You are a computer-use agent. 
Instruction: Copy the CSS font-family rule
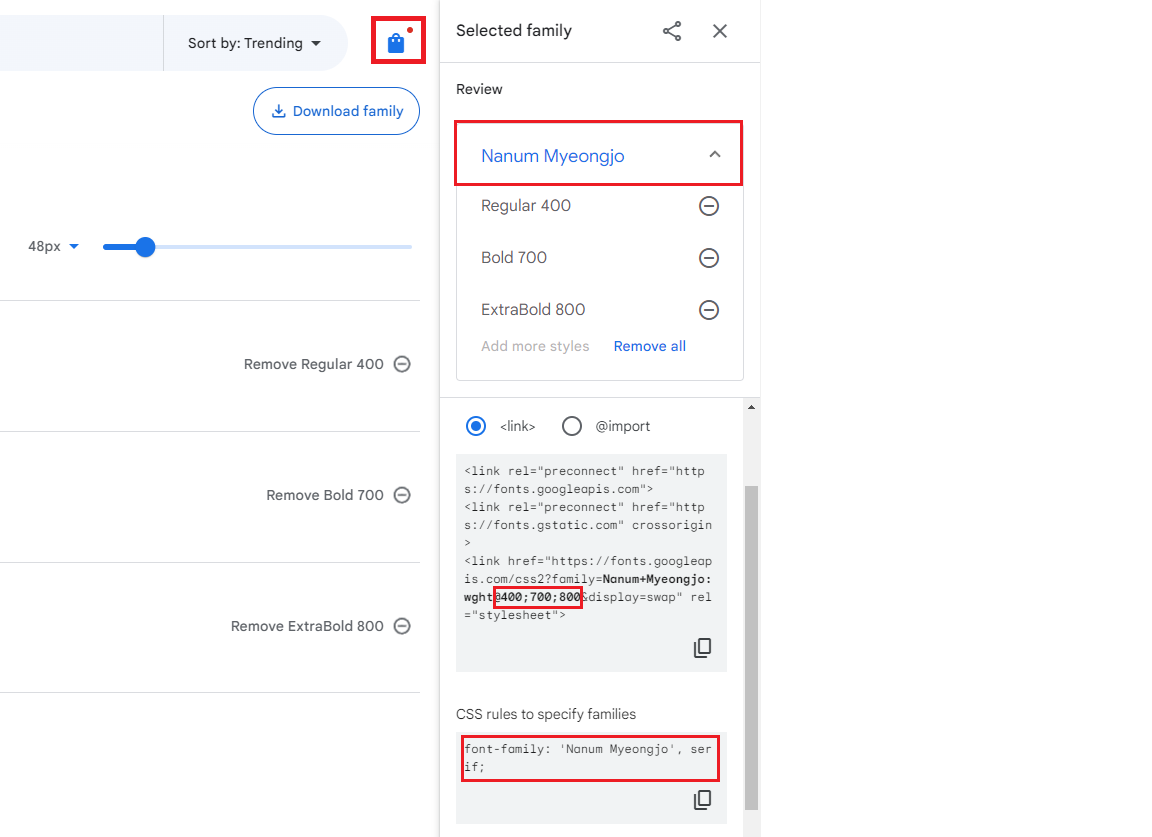[x=702, y=800]
